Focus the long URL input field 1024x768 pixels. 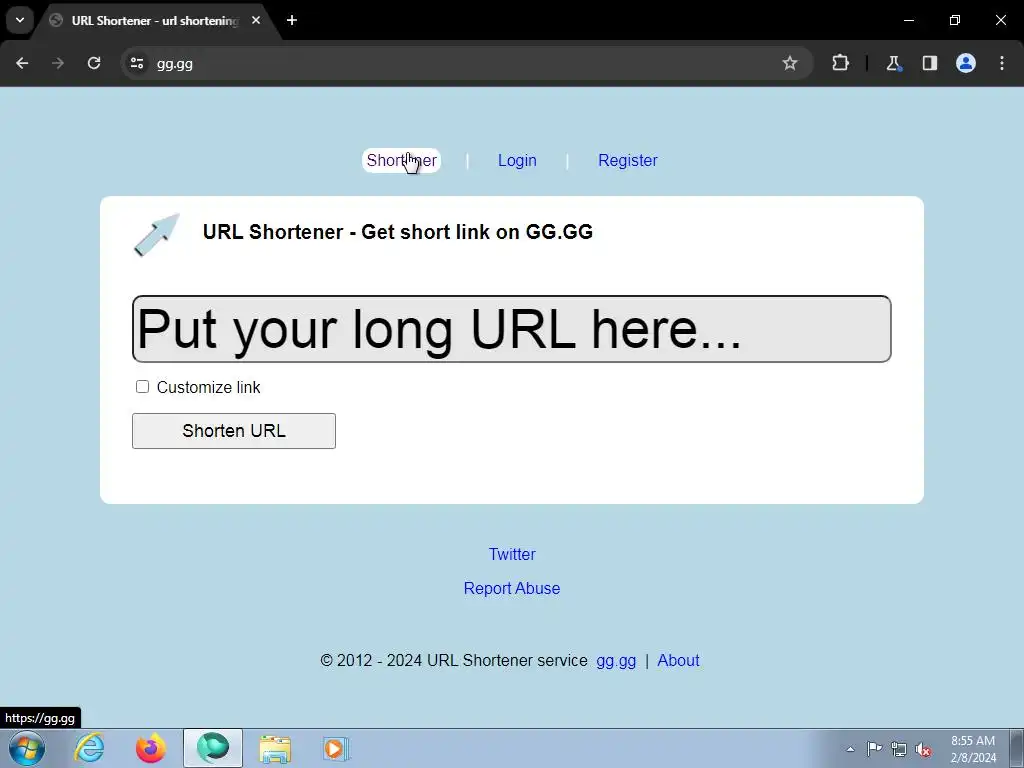pyautogui.click(x=511, y=329)
